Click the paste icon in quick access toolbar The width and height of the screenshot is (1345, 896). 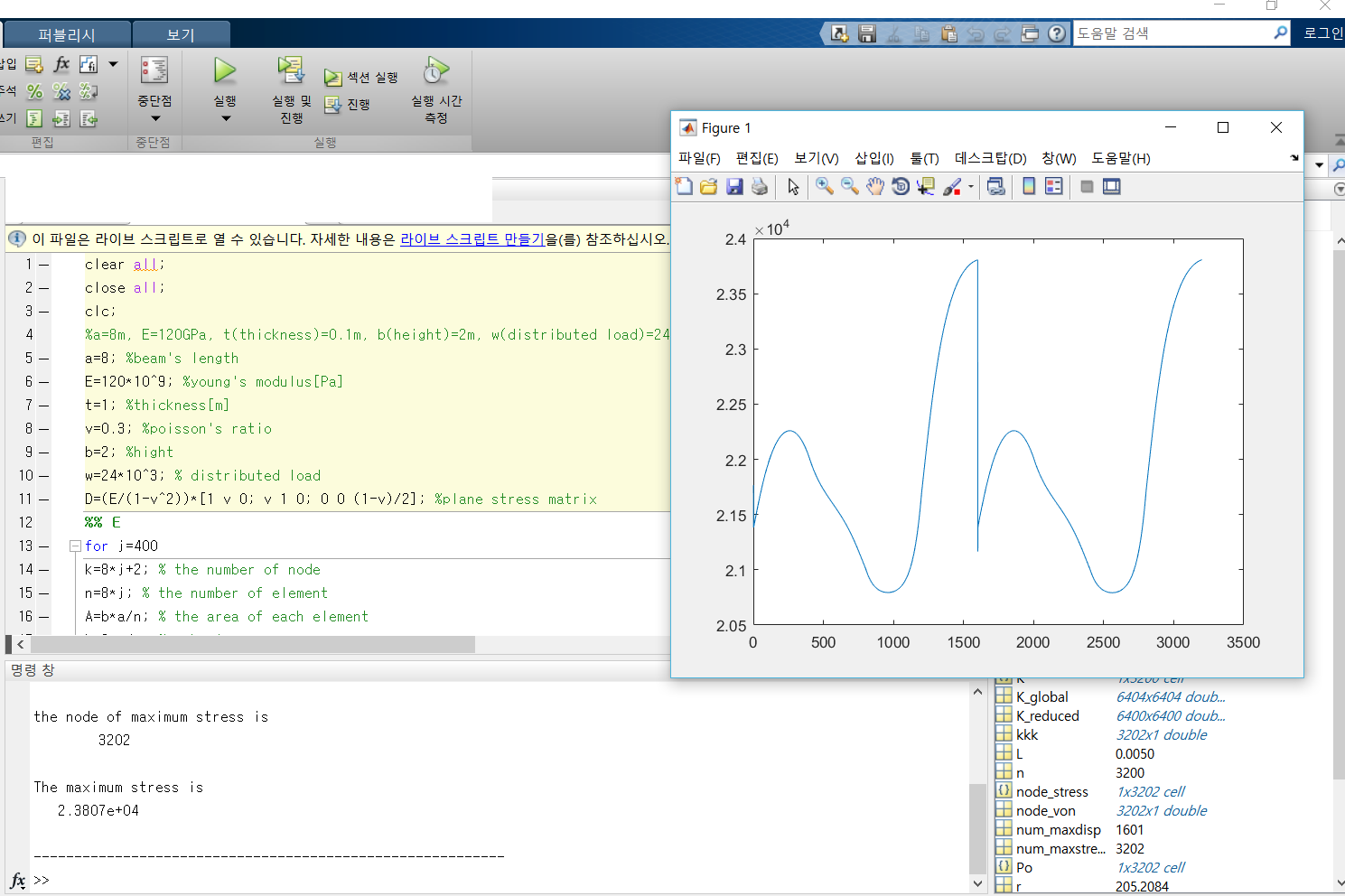(948, 34)
